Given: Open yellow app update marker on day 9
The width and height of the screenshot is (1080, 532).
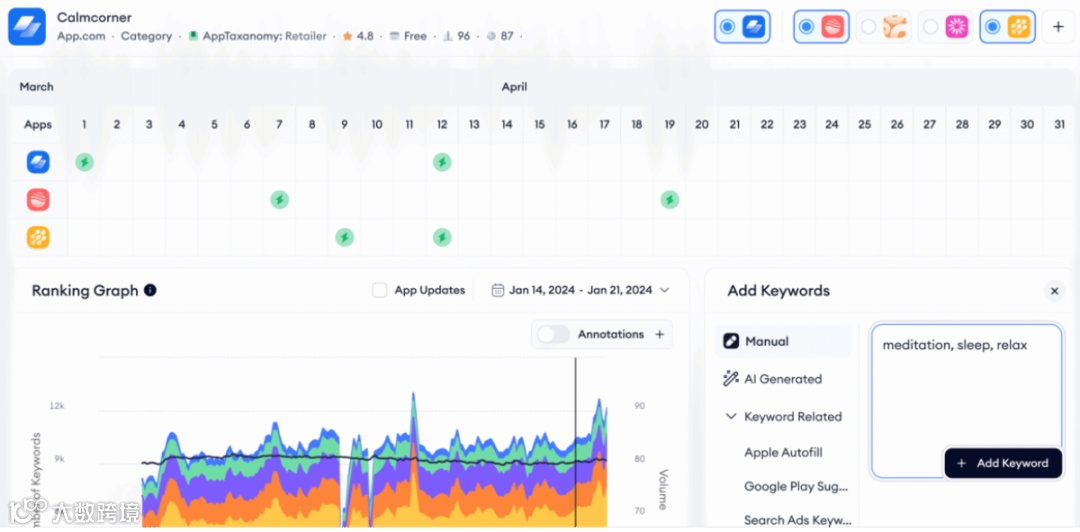Looking at the screenshot, I should (x=344, y=238).
